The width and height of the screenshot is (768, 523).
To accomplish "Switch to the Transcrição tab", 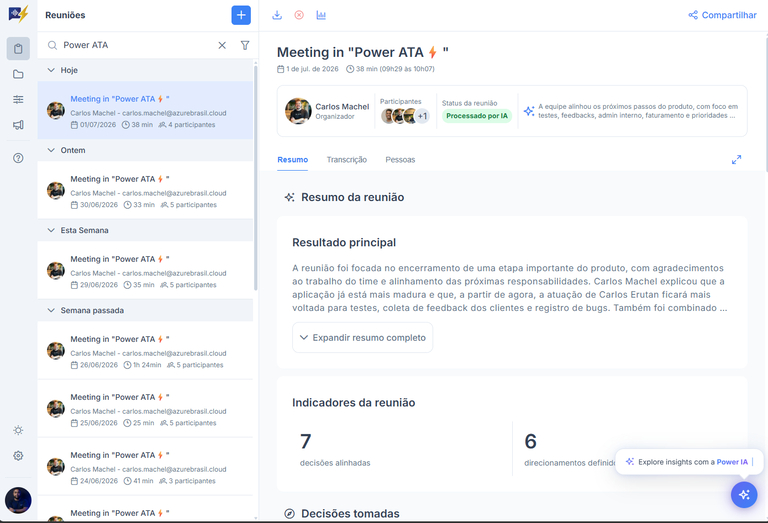I will pos(347,160).
